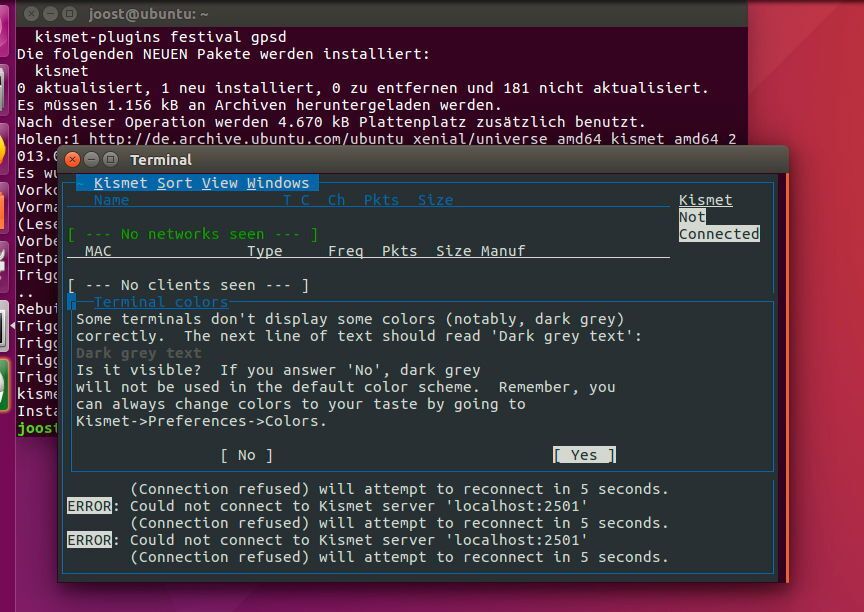Click the Type column header in clients list
The width and height of the screenshot is (864, 612).
[266, 251]
